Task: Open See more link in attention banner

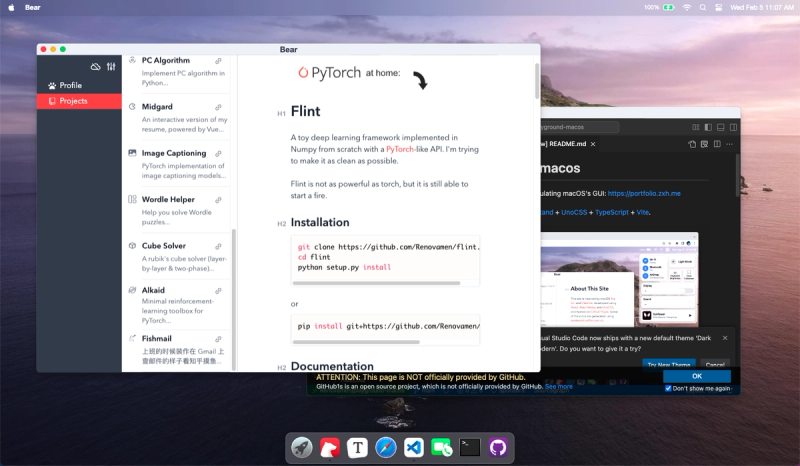Action: 559,386
